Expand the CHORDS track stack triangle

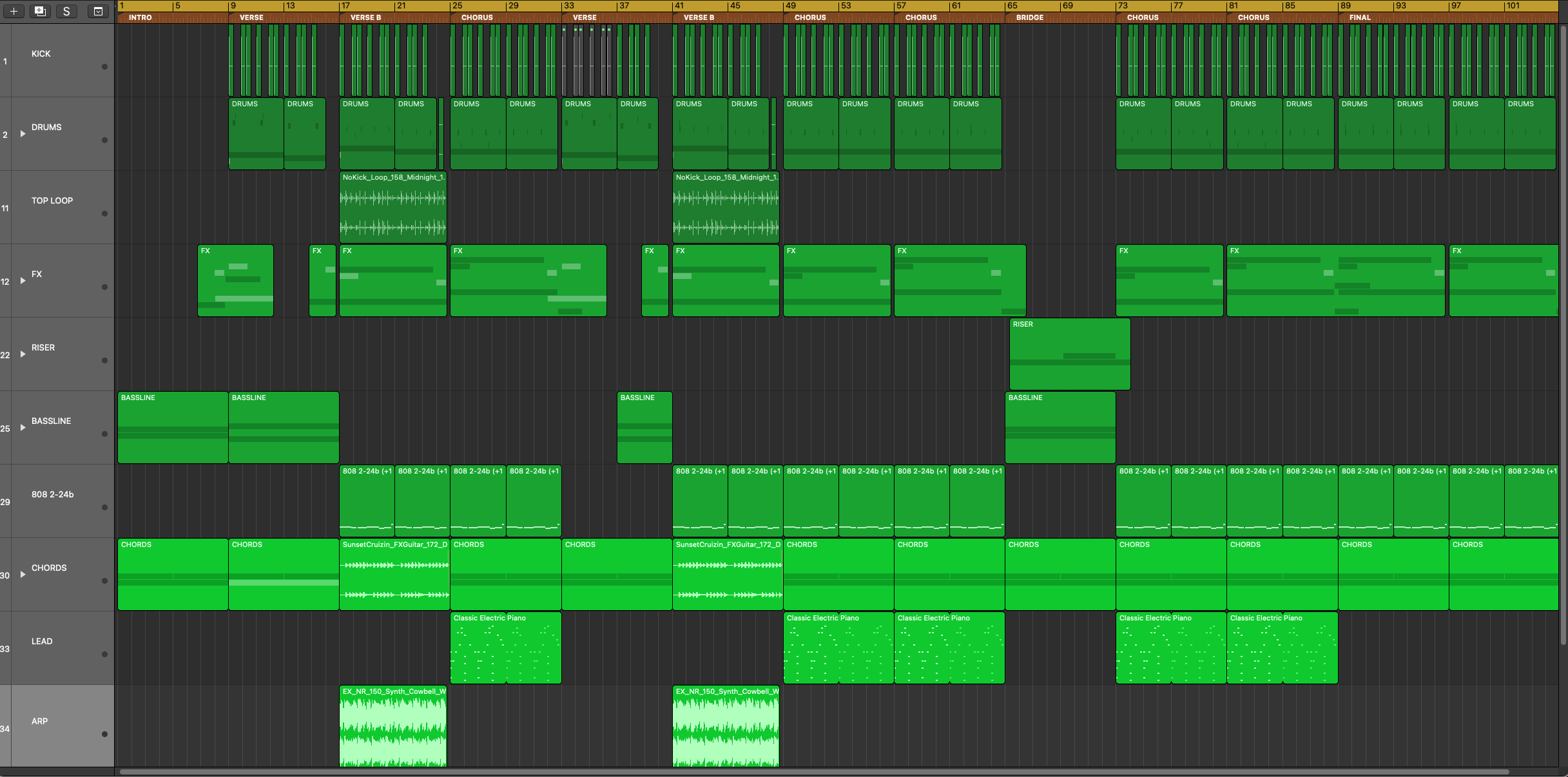pyautogui.click(x=23, y=575)
